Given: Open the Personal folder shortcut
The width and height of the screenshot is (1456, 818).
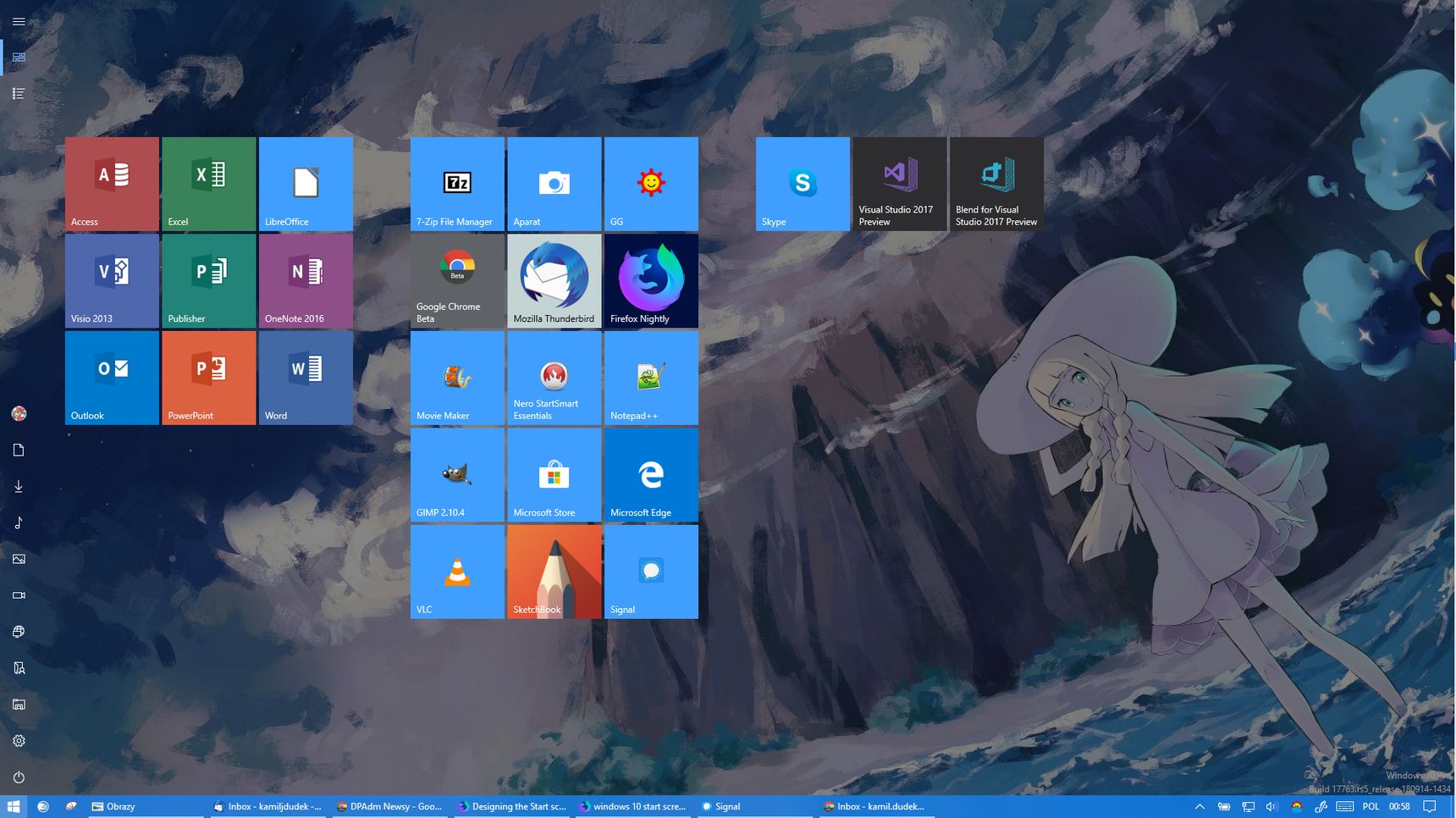Looking at the screenshot, I should [x=19, y=668].
